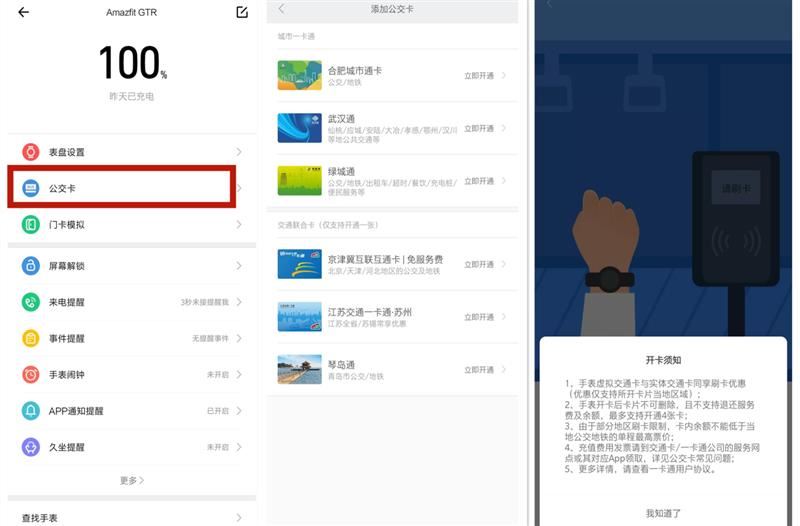Tap the blue 公交卡 card icon
Viewport: 800px width, 526px height.
tap(31, 188)
